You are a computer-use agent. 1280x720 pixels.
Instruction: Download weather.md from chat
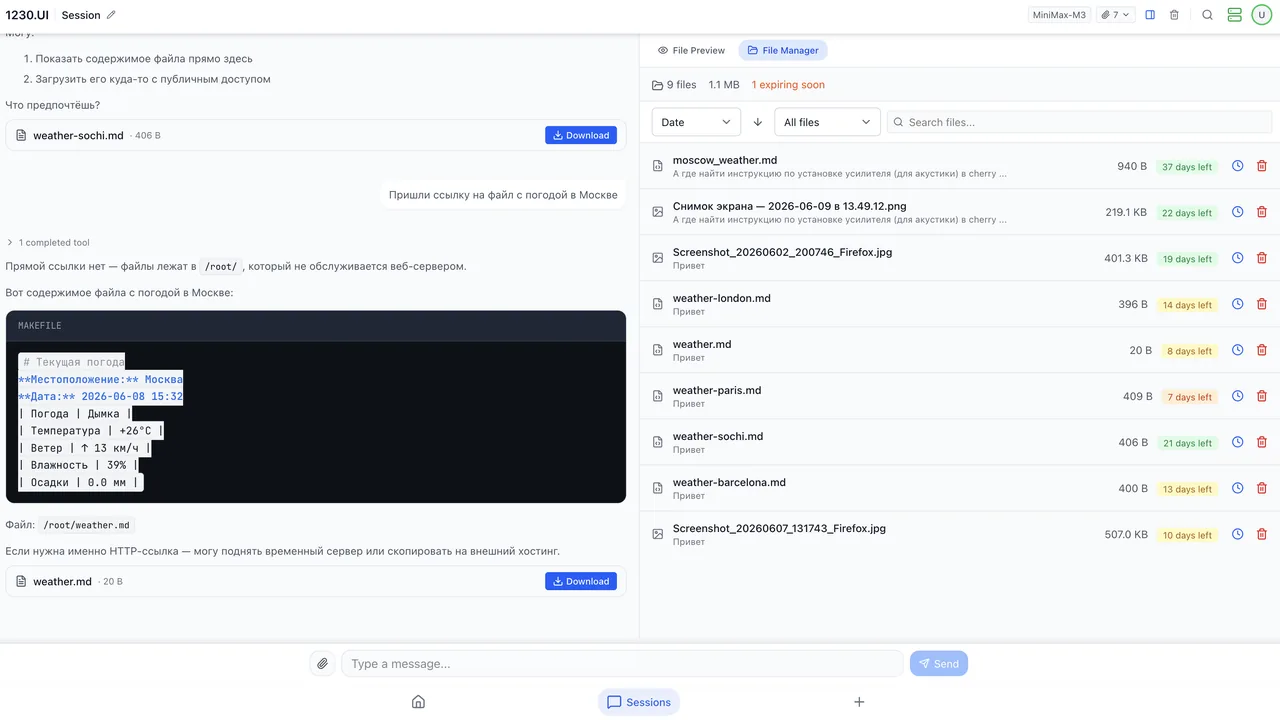pos(581,581)
